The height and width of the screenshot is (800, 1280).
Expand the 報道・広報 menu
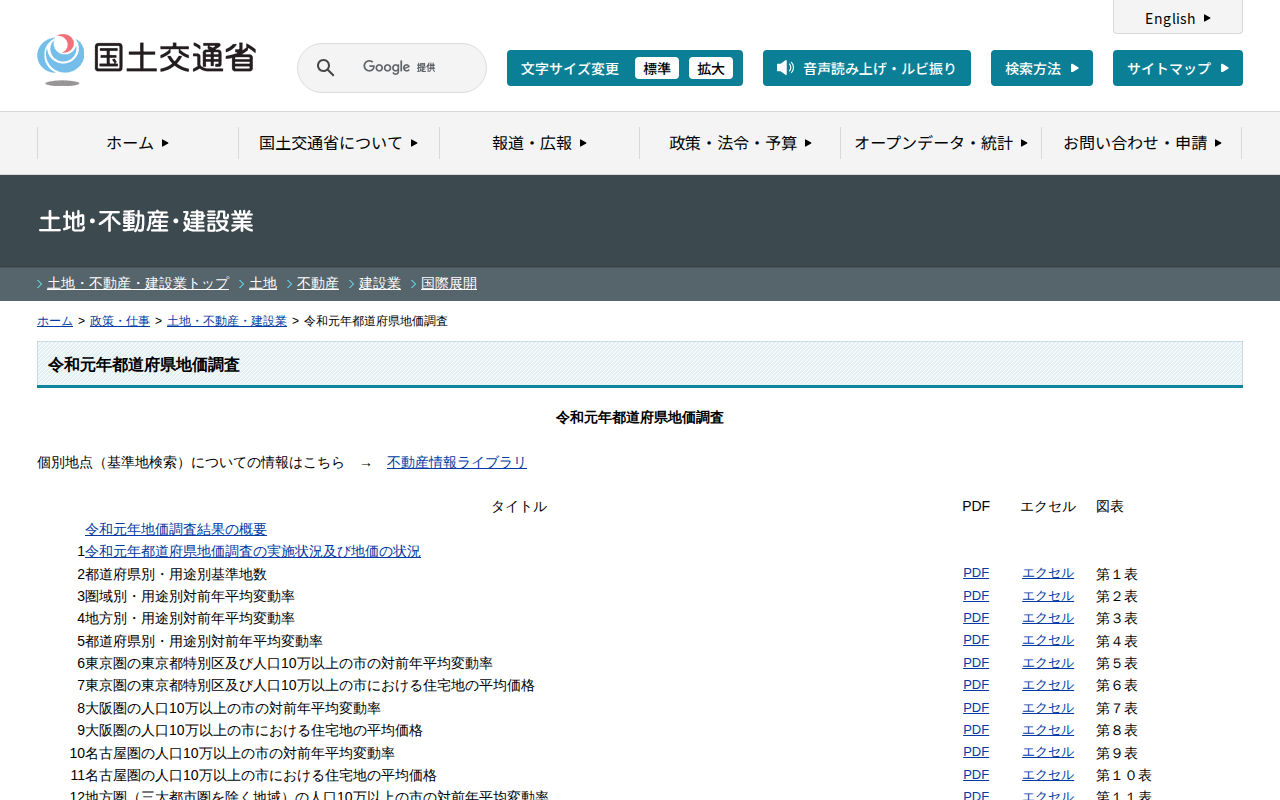point(539,143)
